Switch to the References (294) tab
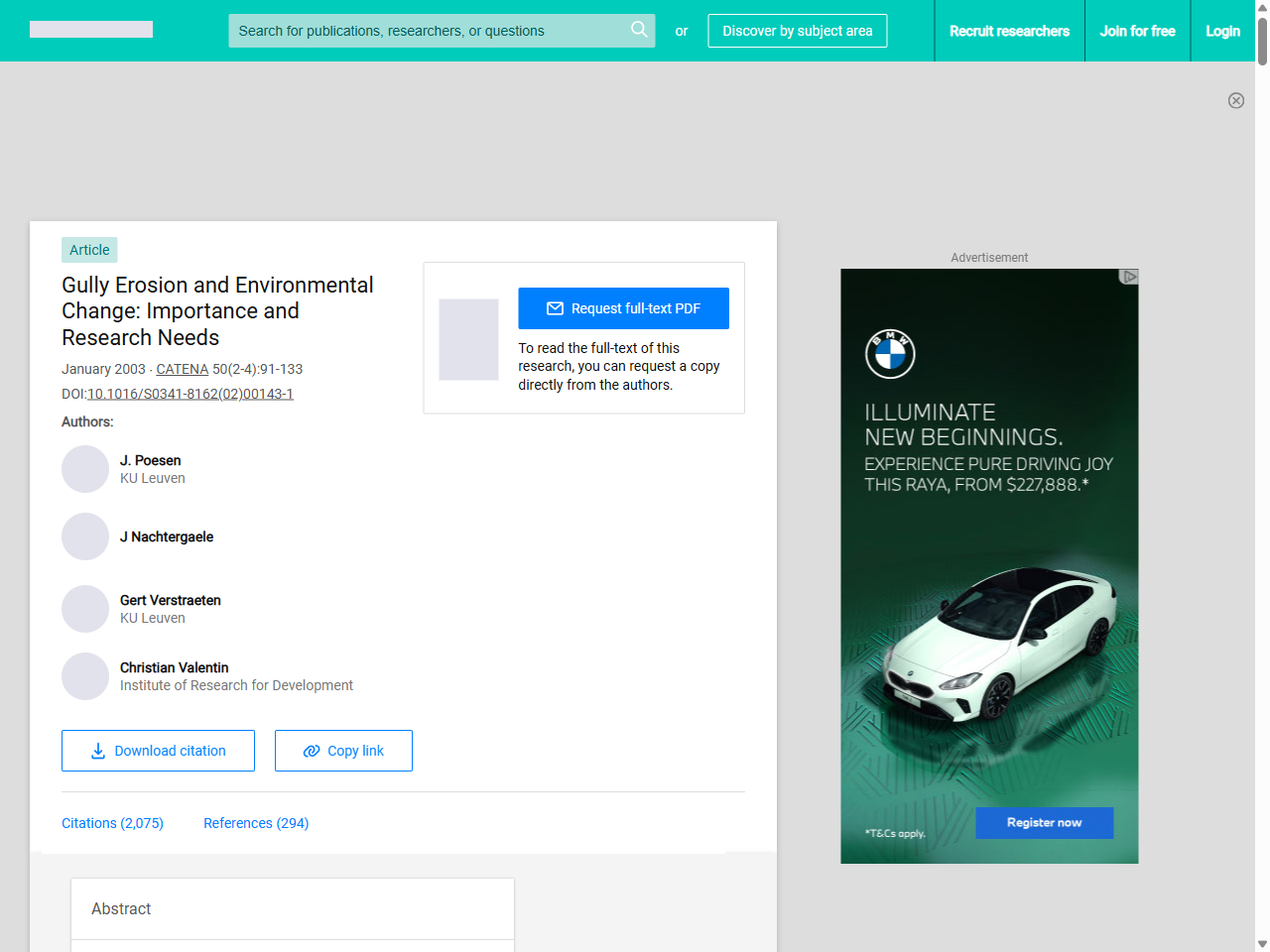1270x952 pixels. click(256, 823)
